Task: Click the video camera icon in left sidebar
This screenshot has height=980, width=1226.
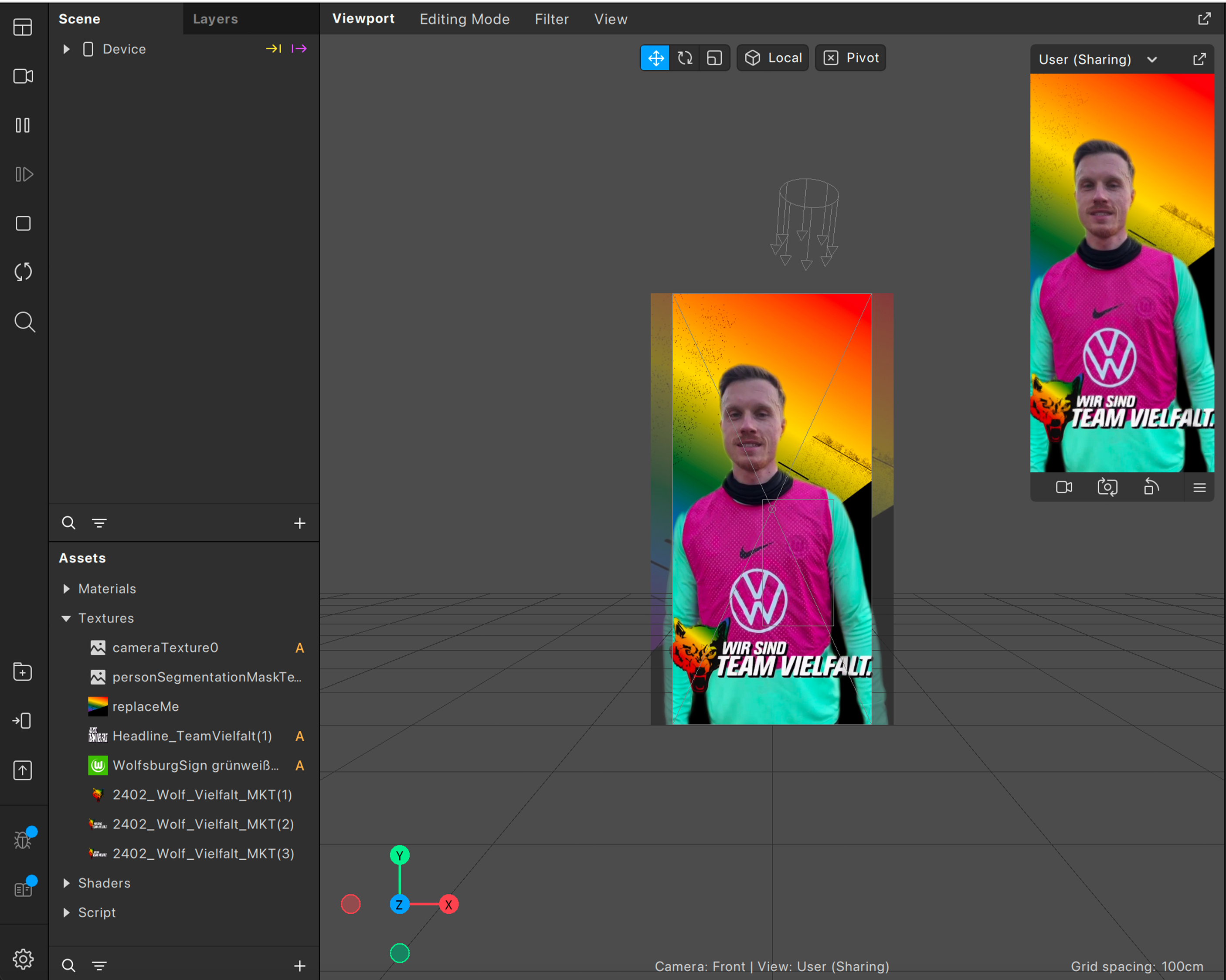Action: (23, 76)
